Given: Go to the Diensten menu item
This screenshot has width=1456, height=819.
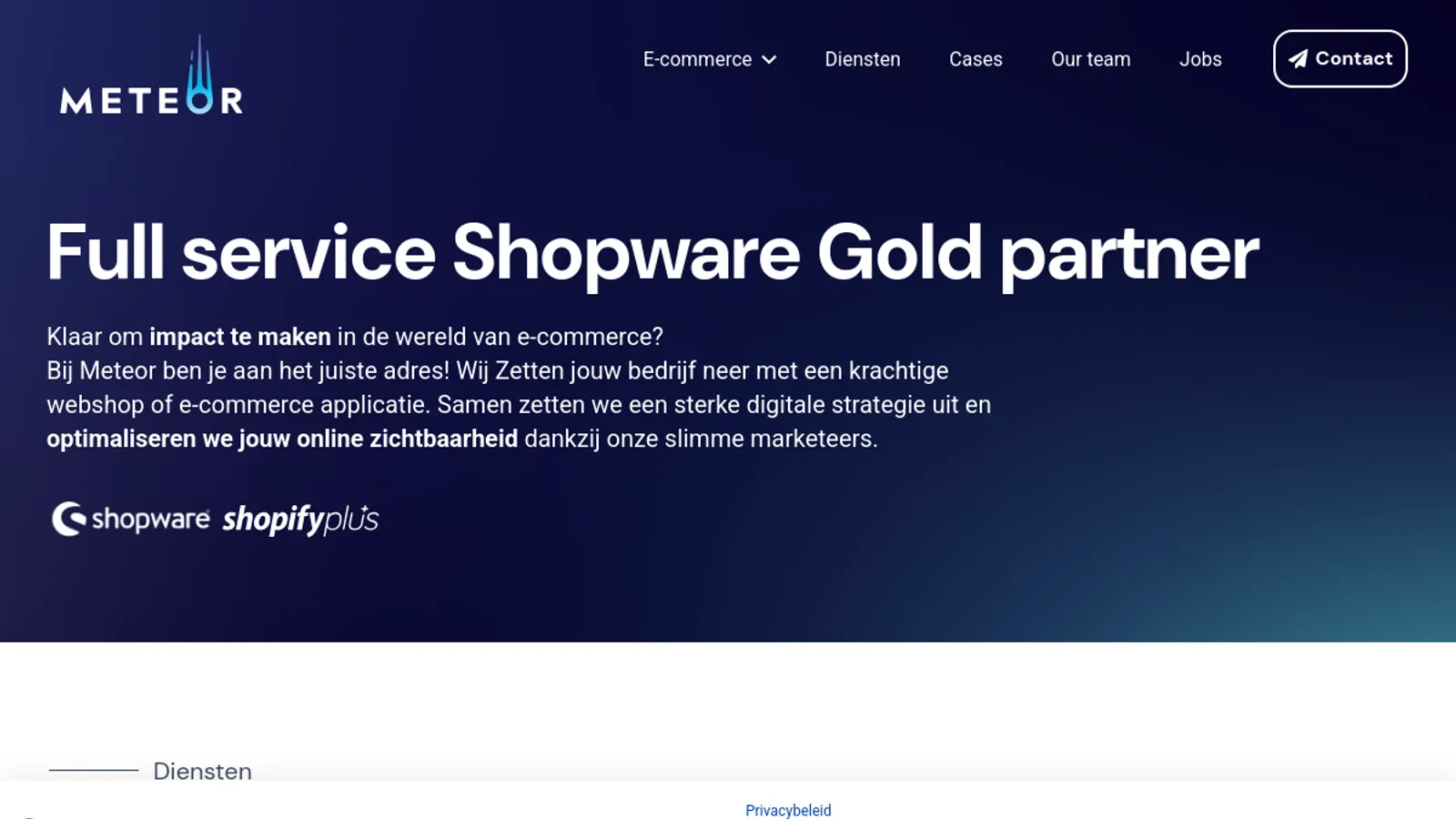Looking at the screenshot, I should [863, 59].
